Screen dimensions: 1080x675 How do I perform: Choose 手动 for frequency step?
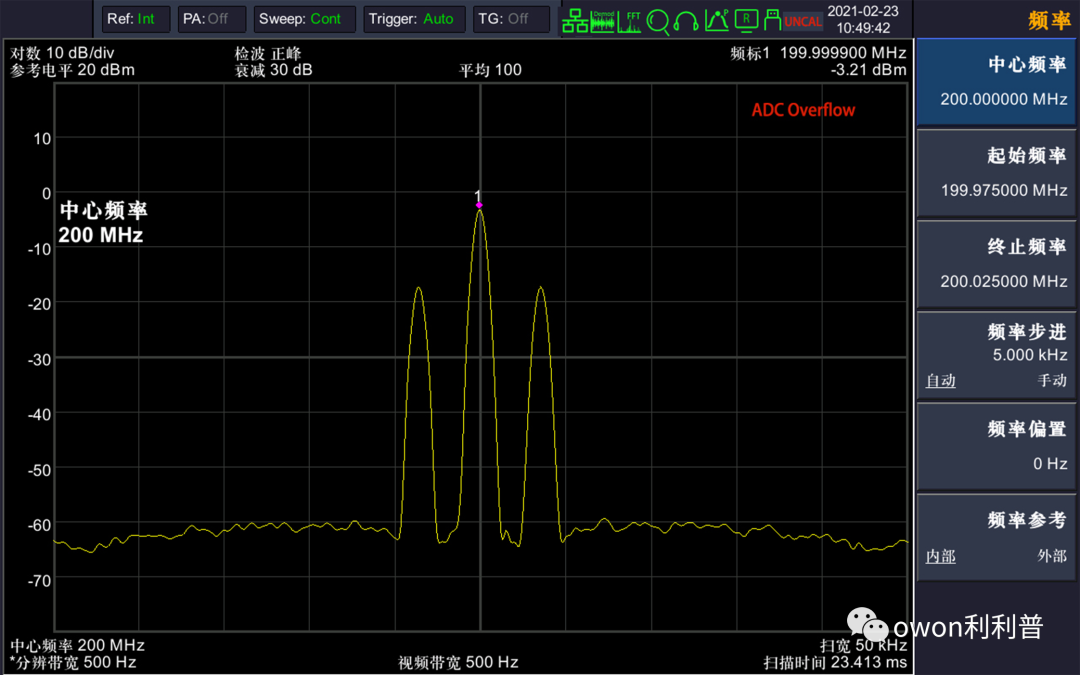tap(1052, 380)
